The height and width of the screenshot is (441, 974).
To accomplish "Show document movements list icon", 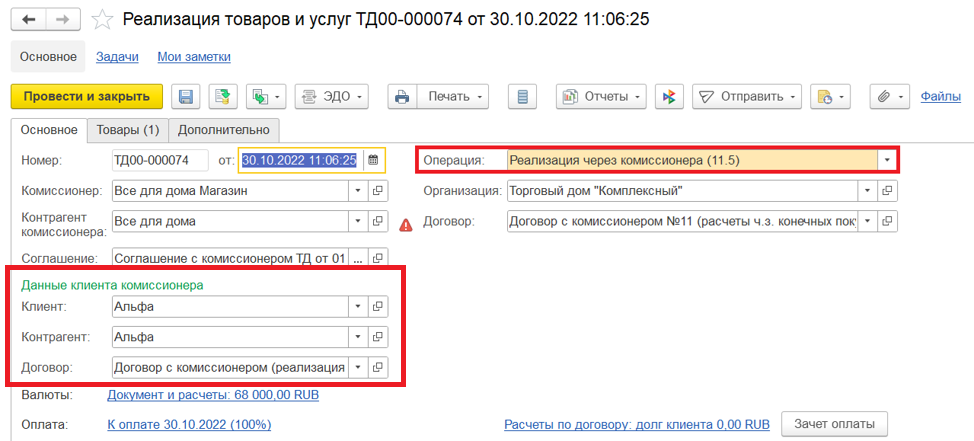I will click(x=522, y=96).
